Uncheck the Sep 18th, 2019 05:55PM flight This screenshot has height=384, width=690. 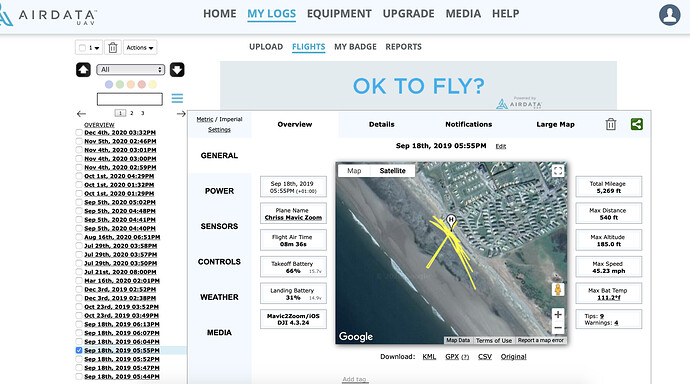[x=79, y=351]
